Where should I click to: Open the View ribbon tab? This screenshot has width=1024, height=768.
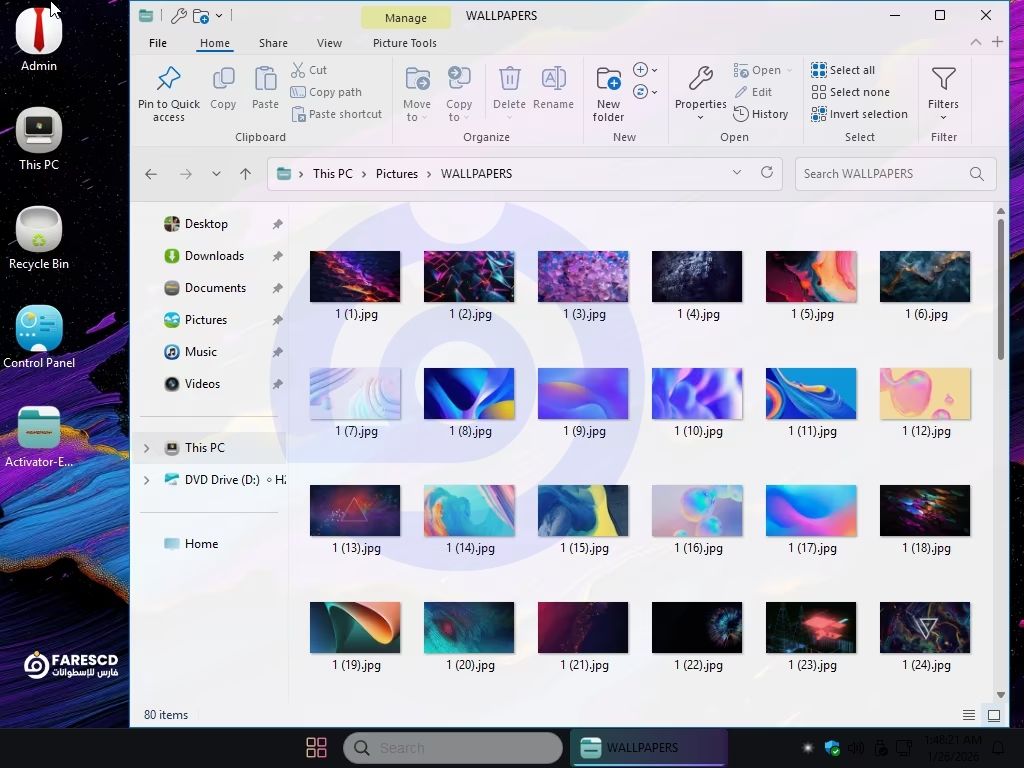329,43
